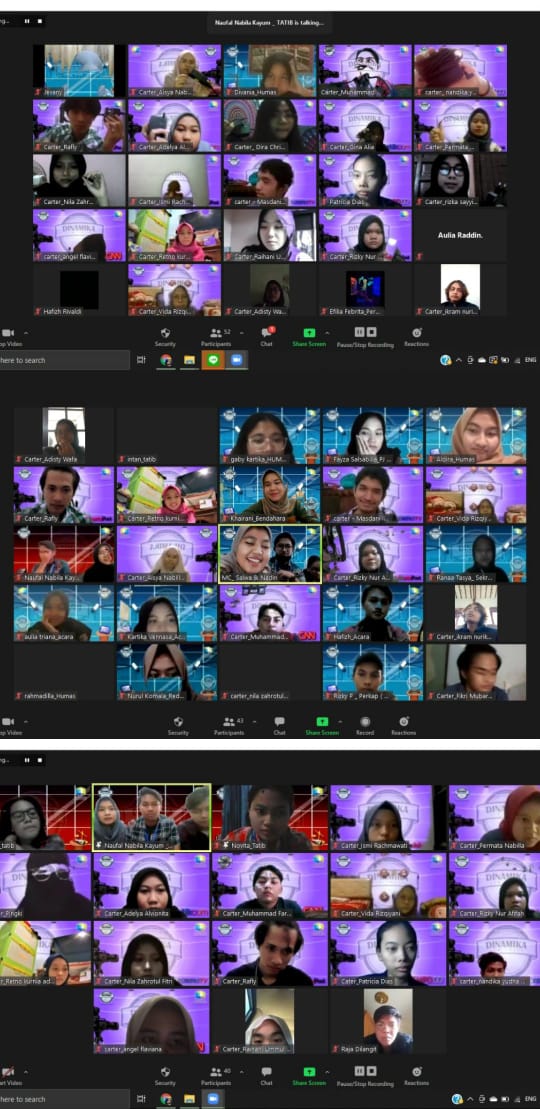Click the Record button in 43-participant meeting
The height and width of the screenshot is (1109, 540).
click(x=364, y=726)
